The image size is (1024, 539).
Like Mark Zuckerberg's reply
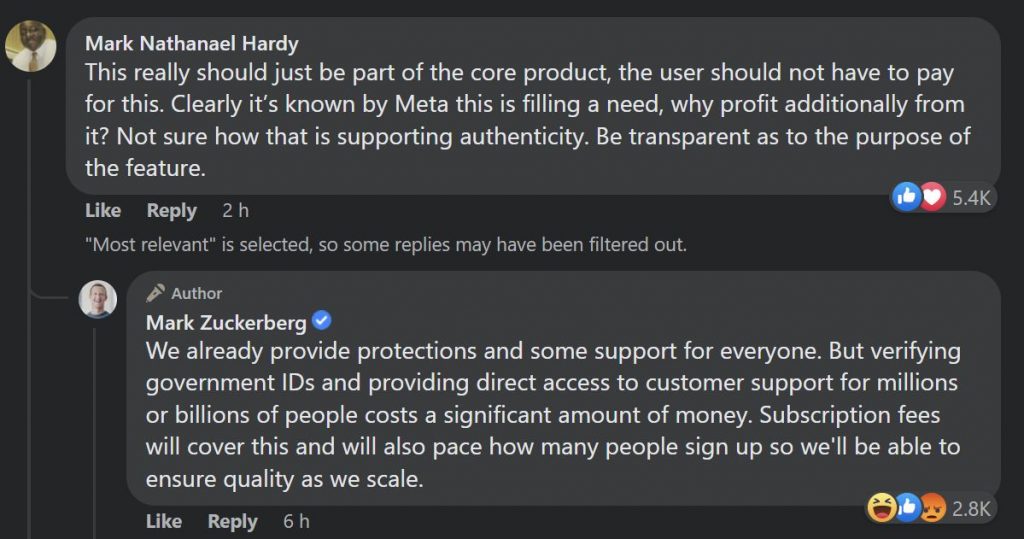point(164,521)
